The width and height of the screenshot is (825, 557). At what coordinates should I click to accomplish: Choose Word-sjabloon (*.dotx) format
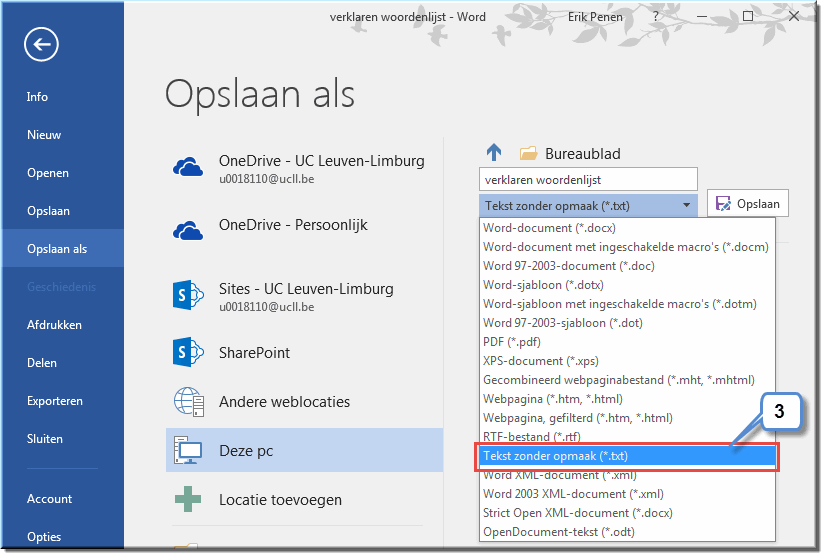[627, 285]
